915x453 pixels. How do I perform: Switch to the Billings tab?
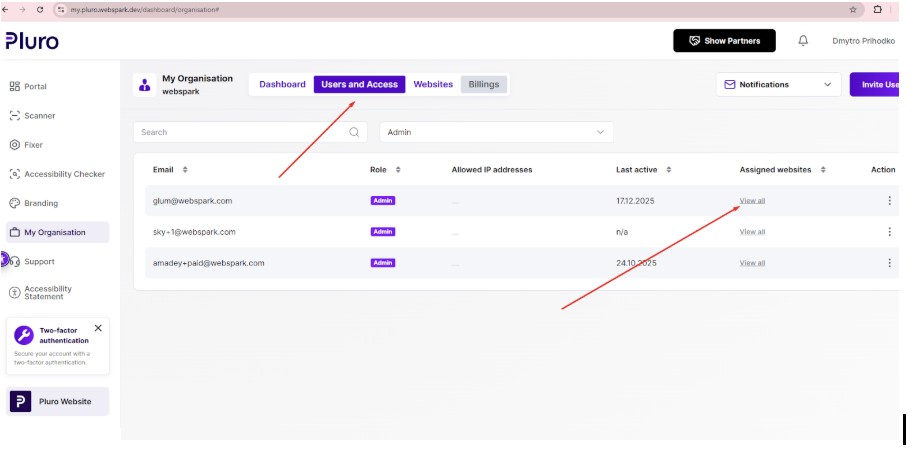[484, 84]
